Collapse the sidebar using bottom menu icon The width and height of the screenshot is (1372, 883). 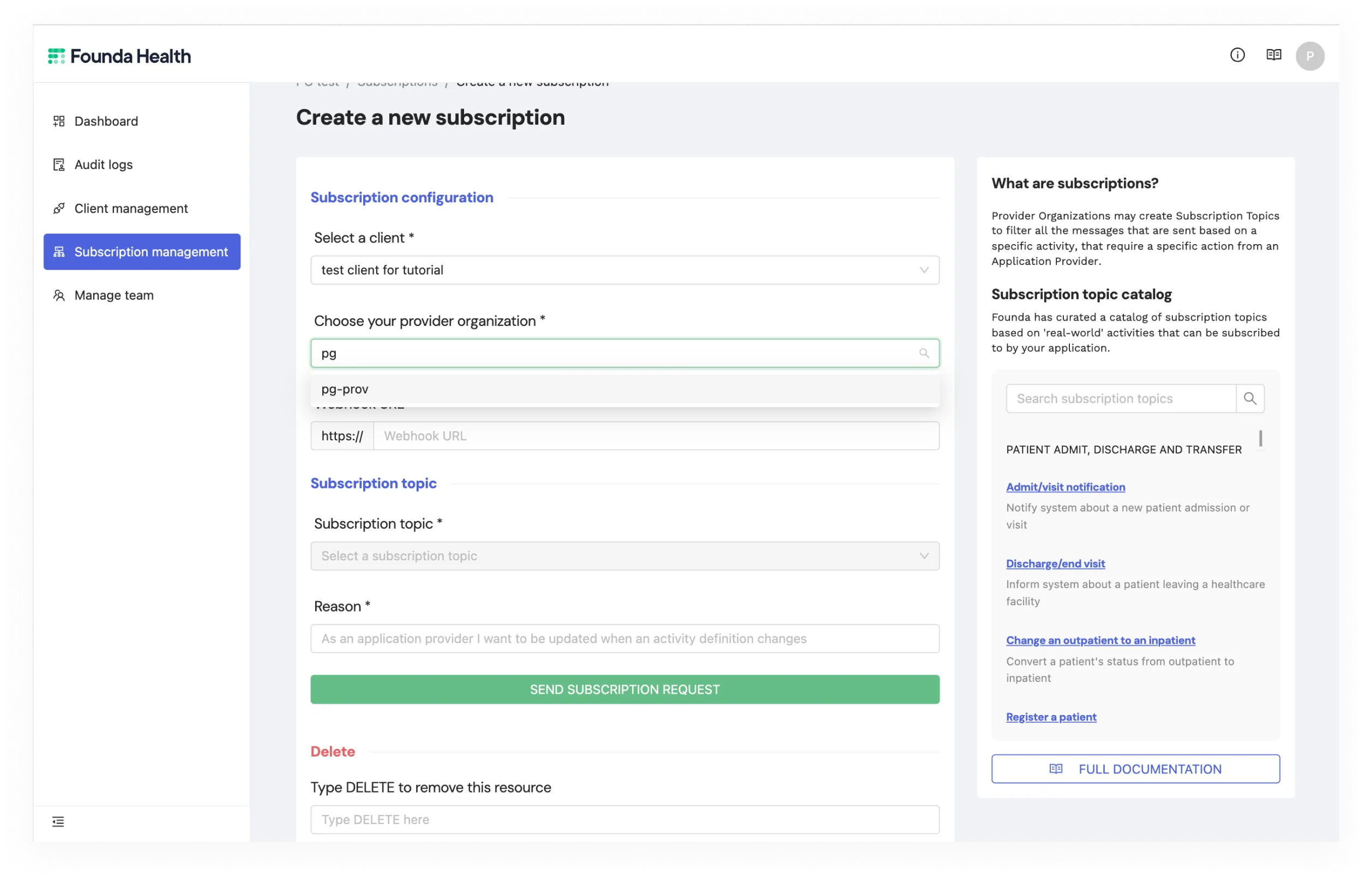coord(58,821)
